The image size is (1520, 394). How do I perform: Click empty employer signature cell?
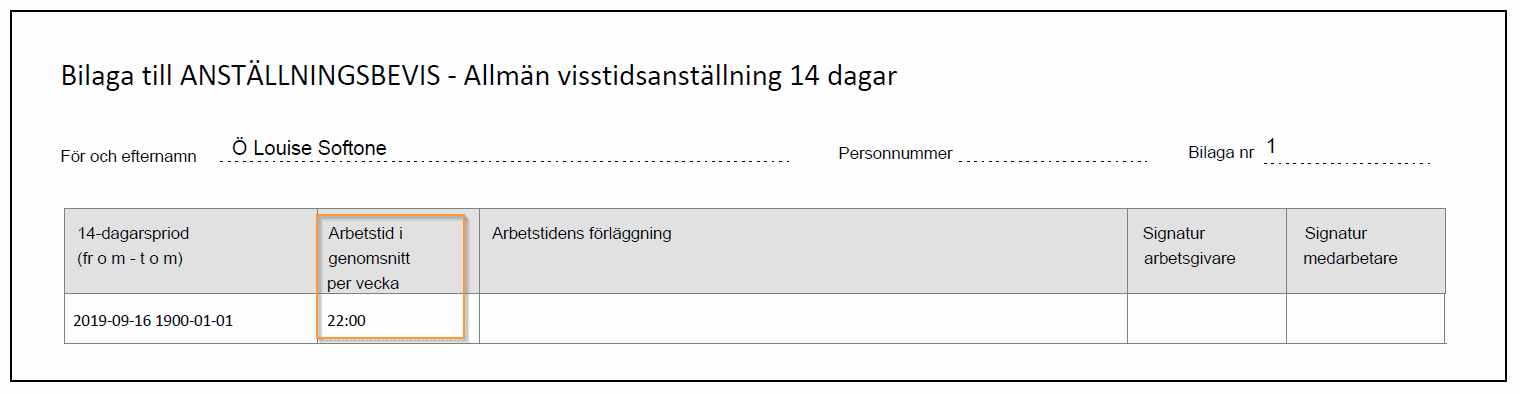point(1207,319)
